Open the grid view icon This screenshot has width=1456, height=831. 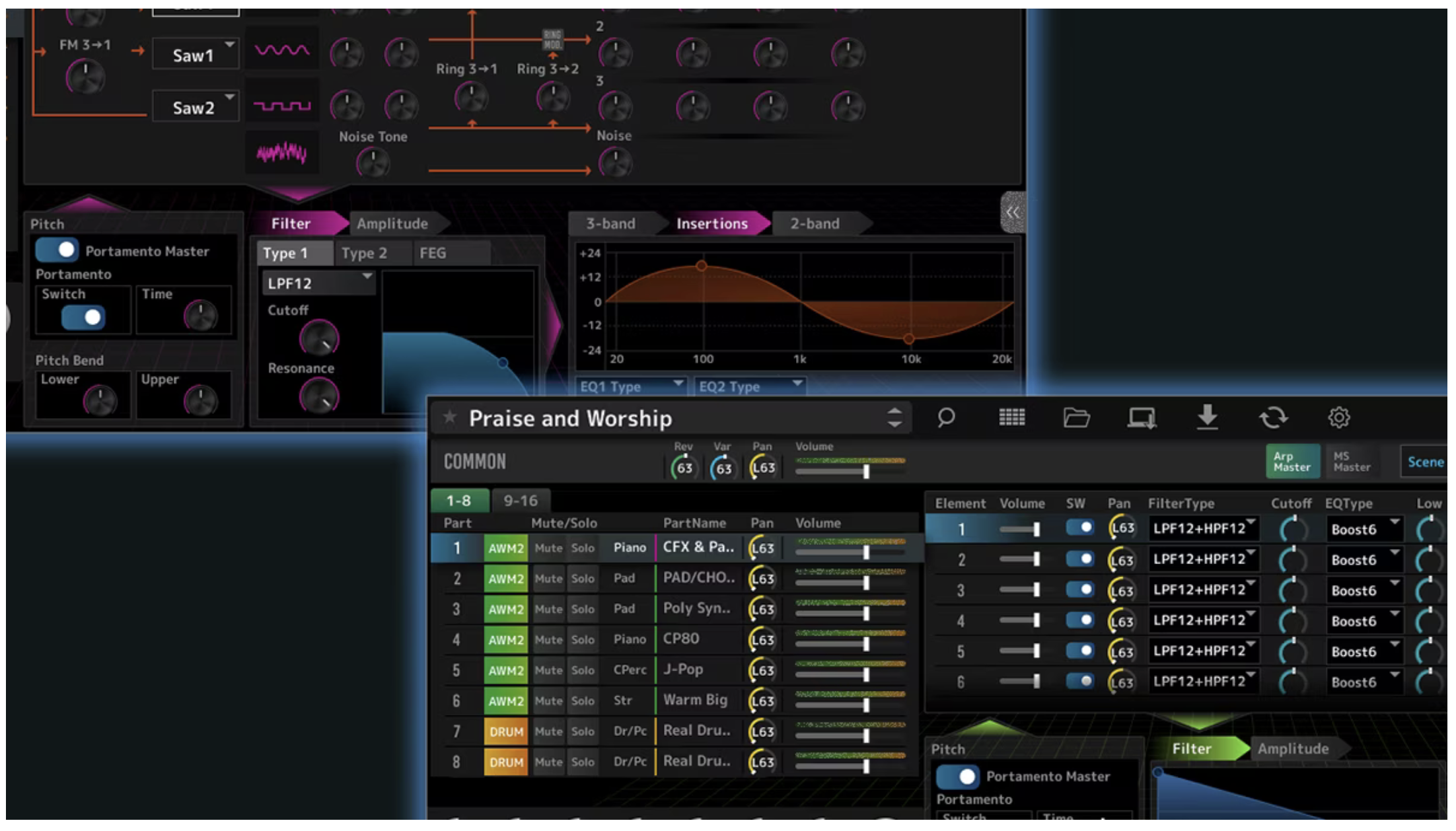[1011, 417]
